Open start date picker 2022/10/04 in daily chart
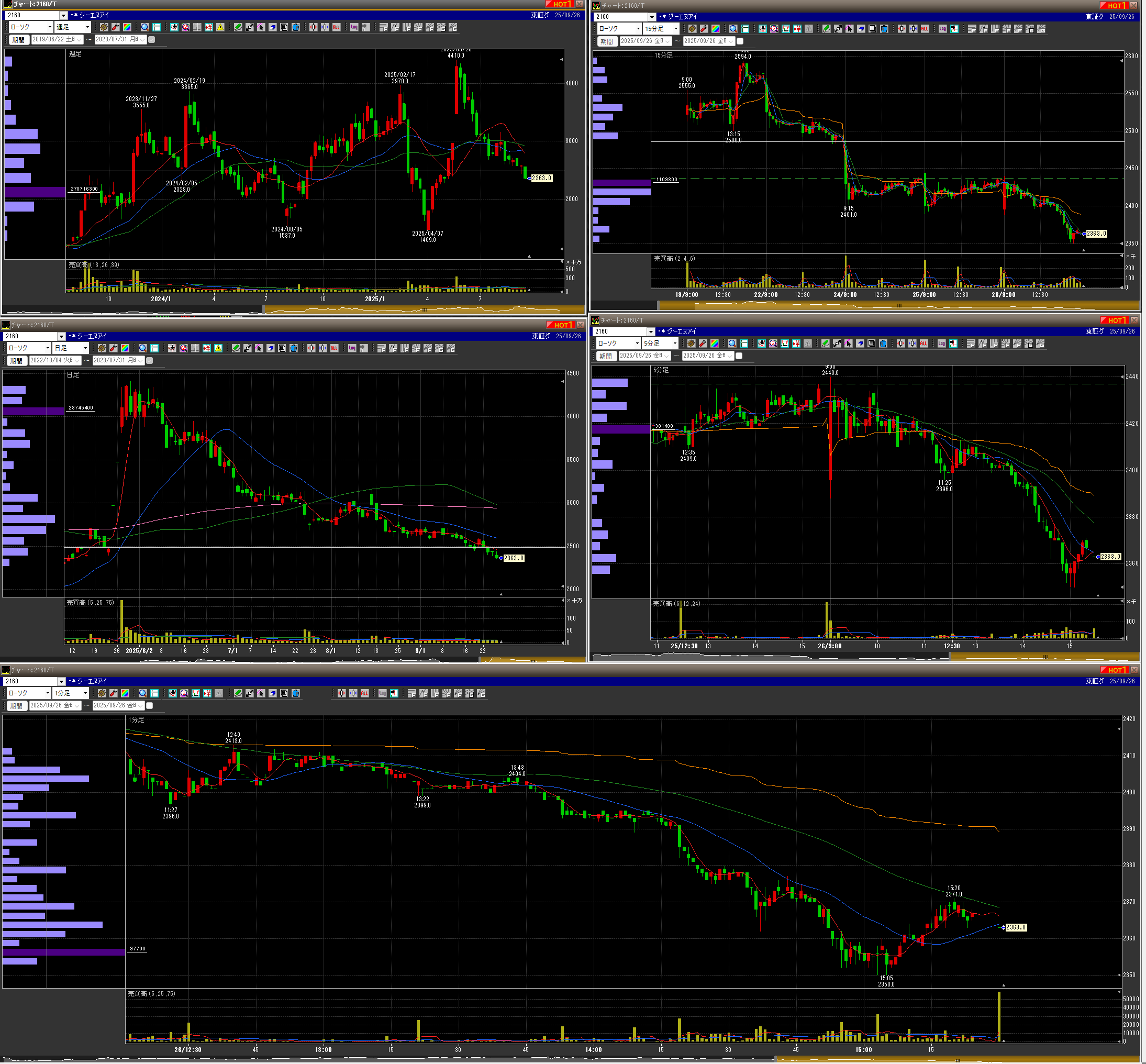Viewport: 1146px width, 1064px height. tap(76, 360)
